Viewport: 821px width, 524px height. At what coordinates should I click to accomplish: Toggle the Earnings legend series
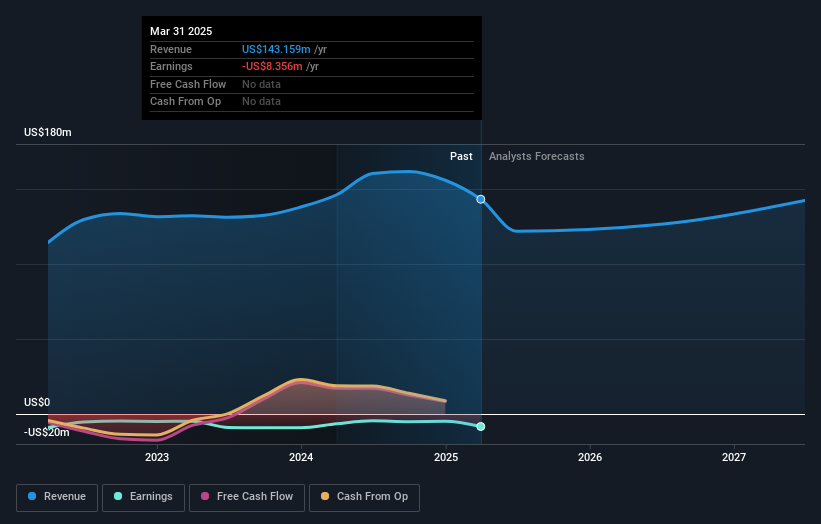tap(143, 497)
